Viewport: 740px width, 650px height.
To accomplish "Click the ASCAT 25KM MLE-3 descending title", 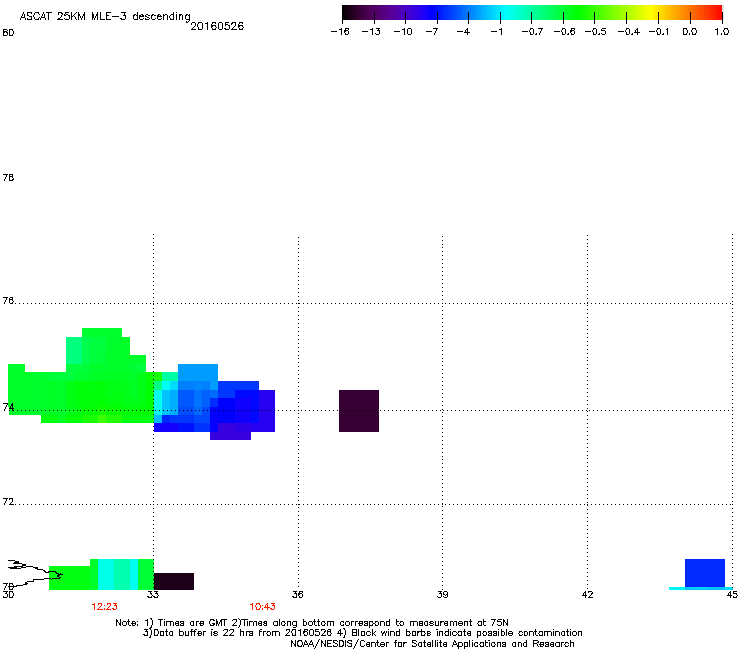I will [105, 16].
